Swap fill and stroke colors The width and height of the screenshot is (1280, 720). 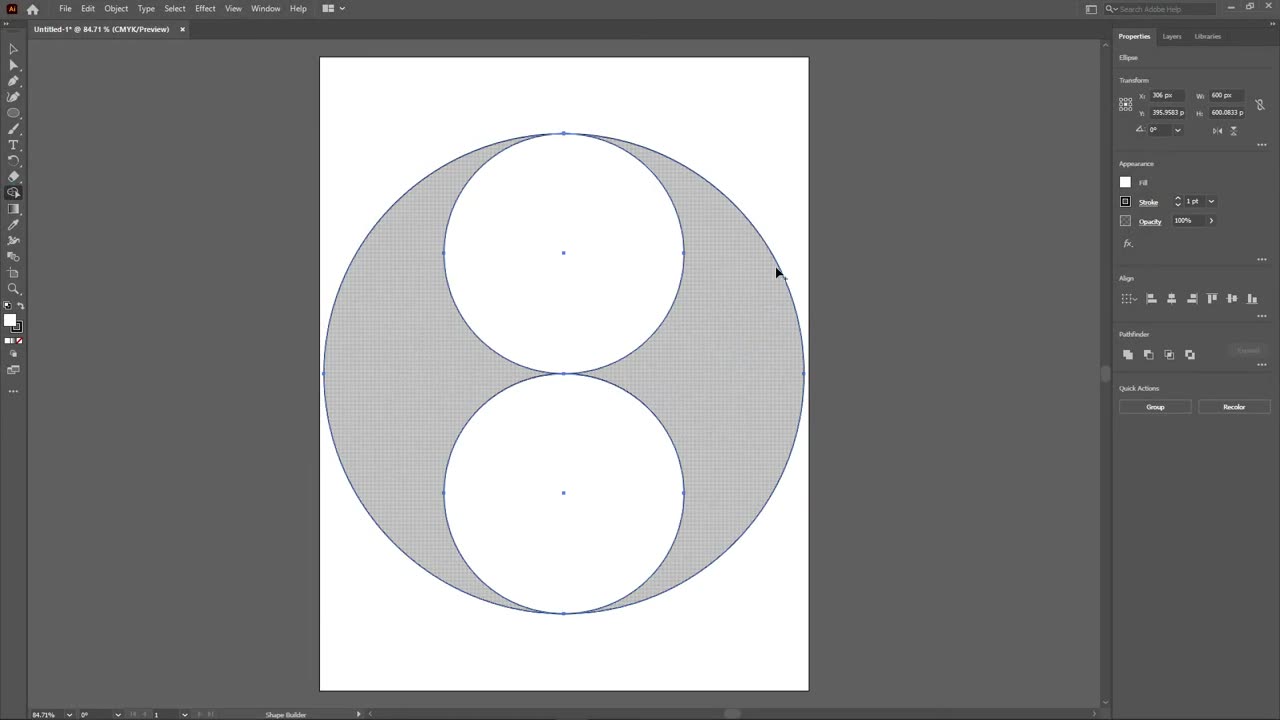tap(21, 306)
